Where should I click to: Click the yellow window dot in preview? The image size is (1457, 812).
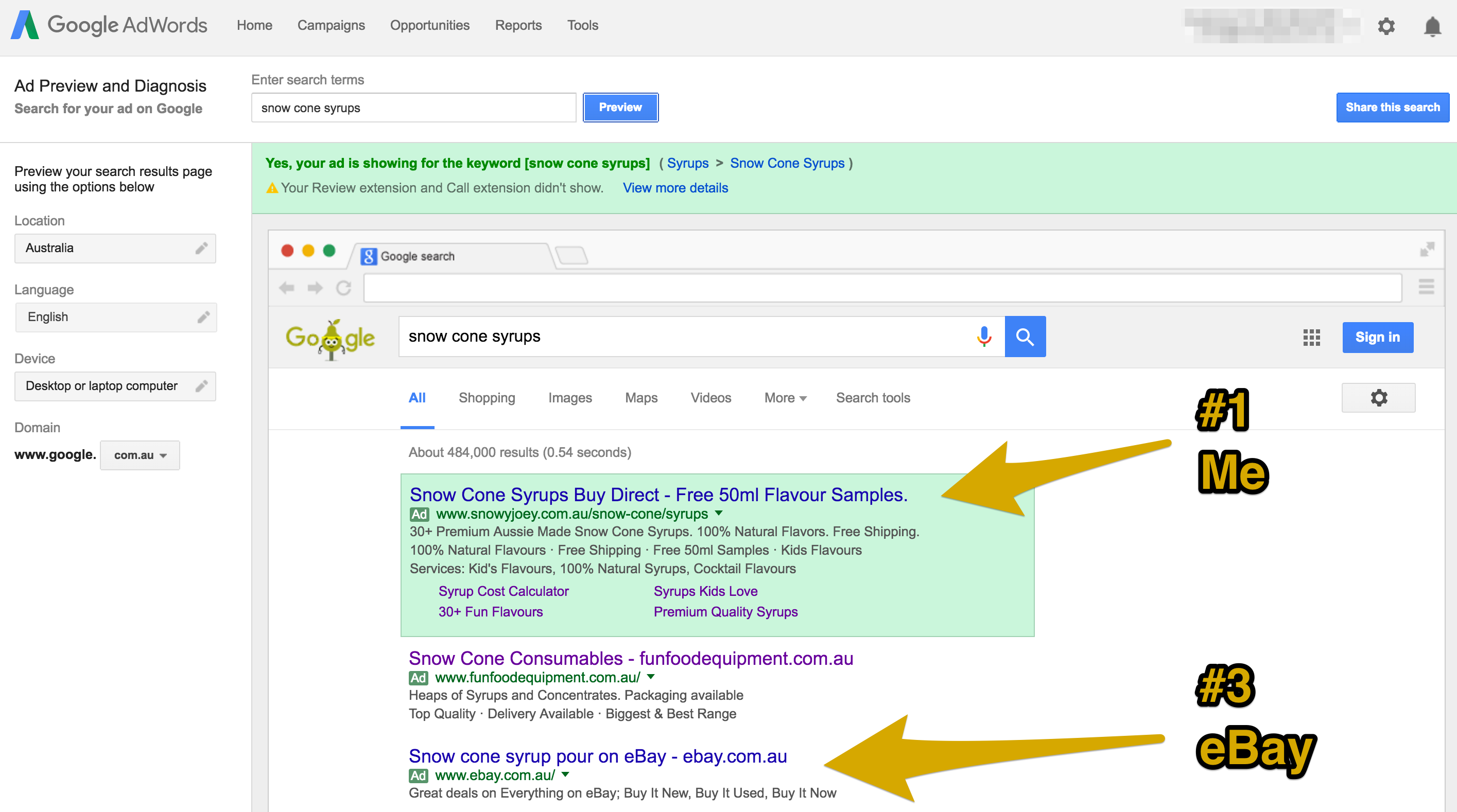point(308,251)
